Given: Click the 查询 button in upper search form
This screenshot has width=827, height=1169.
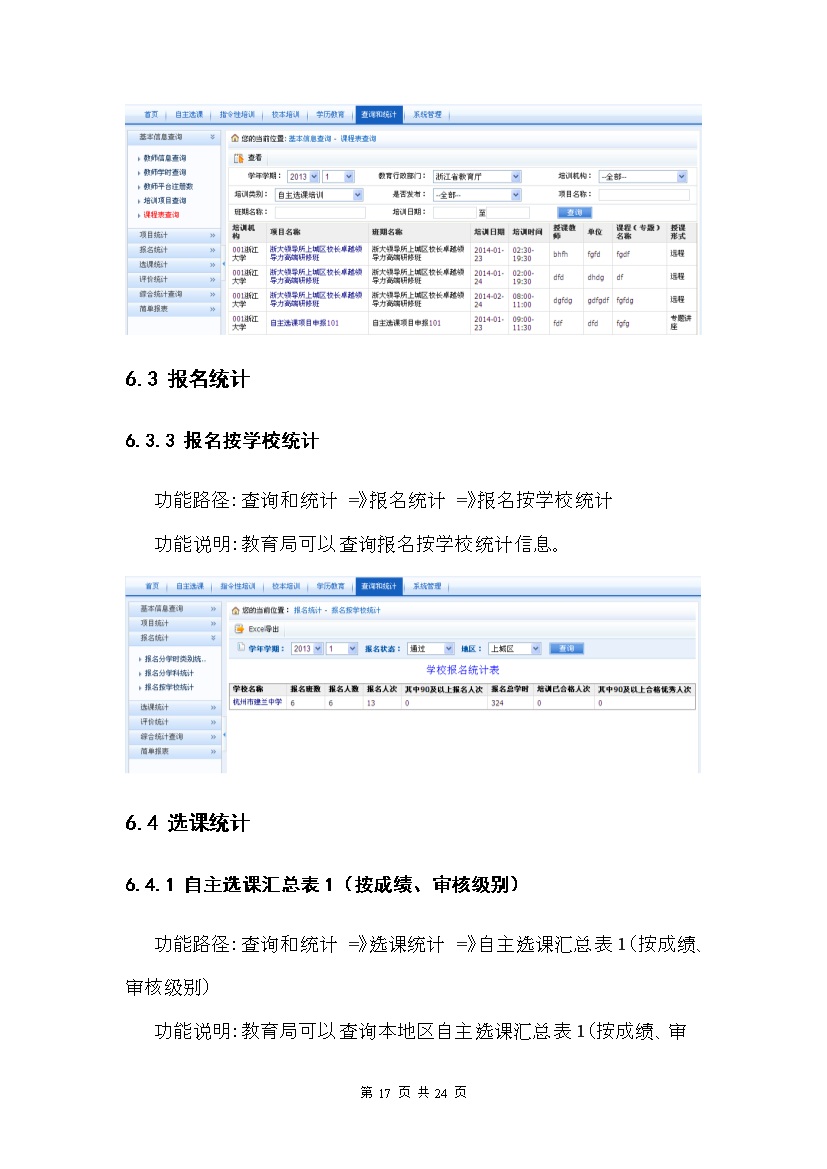Looking at the screenshot, I should [574, 213].
